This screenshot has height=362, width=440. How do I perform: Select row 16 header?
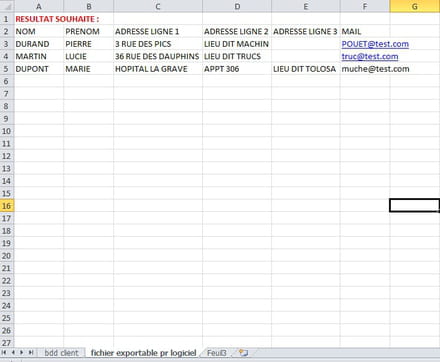click(x=7, y=206)
